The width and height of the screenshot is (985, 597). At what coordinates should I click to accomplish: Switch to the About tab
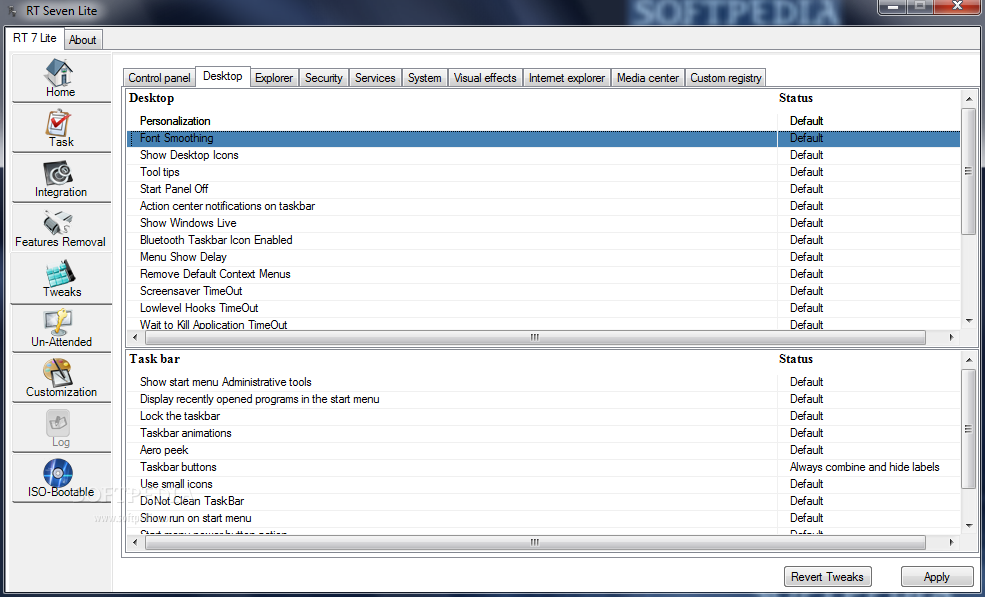point(82,40)
